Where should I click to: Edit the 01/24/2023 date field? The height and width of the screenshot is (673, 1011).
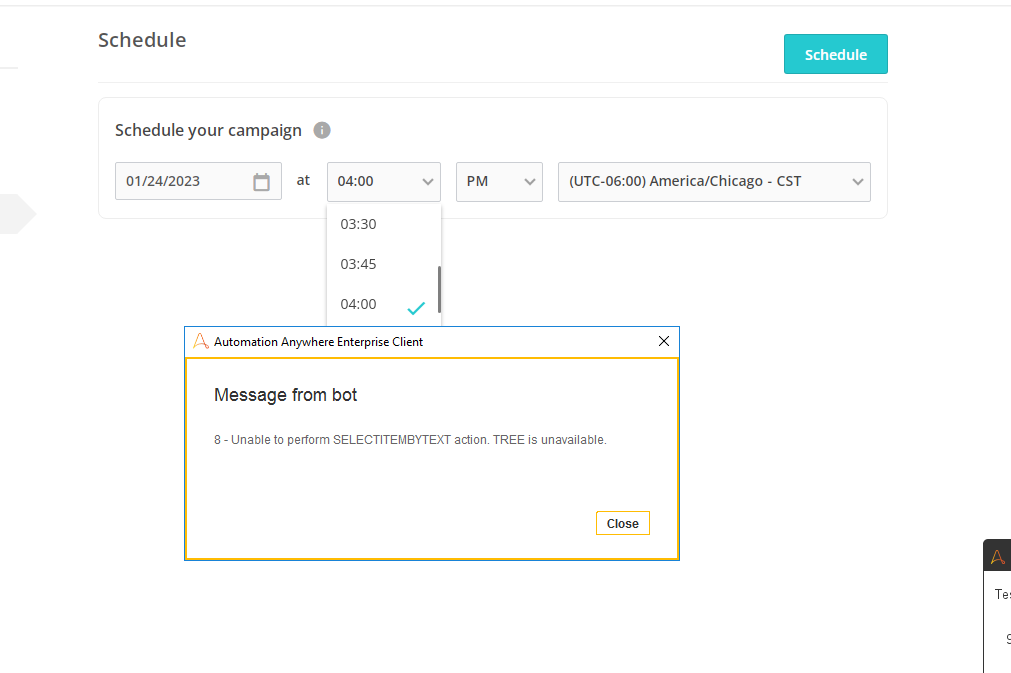click(198, 181)
